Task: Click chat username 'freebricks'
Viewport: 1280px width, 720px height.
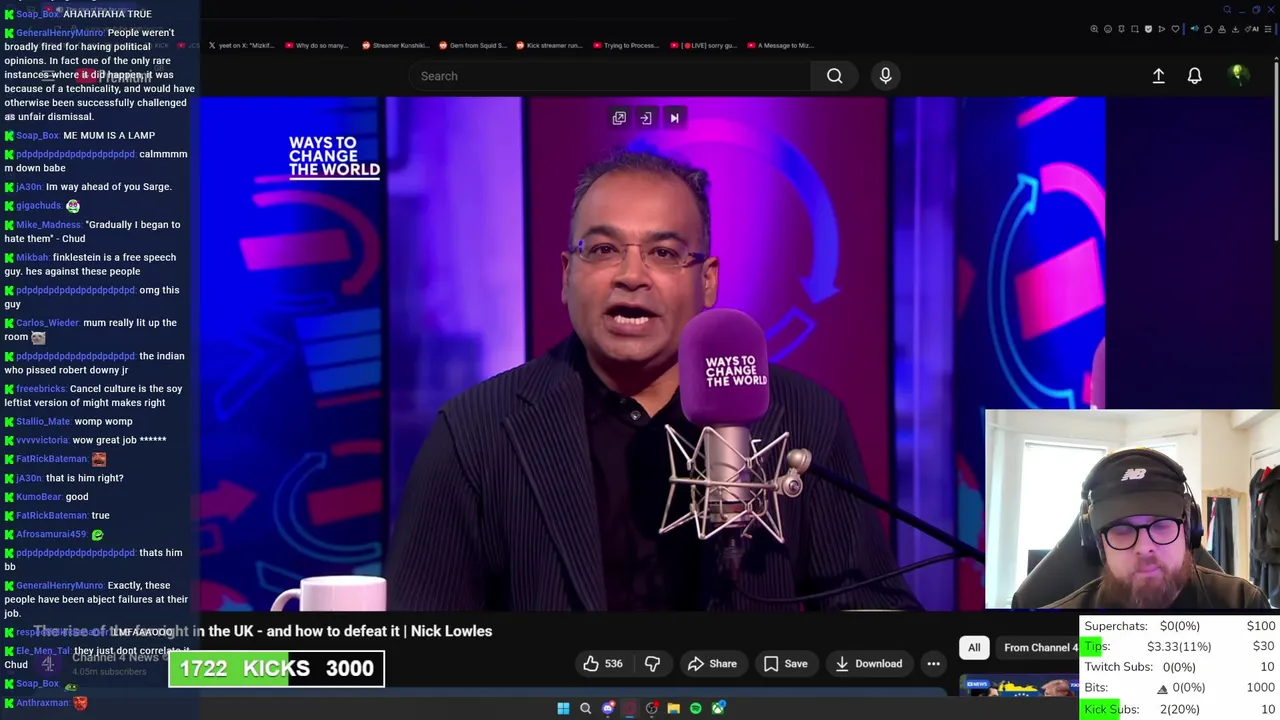Action: point(41,389)
